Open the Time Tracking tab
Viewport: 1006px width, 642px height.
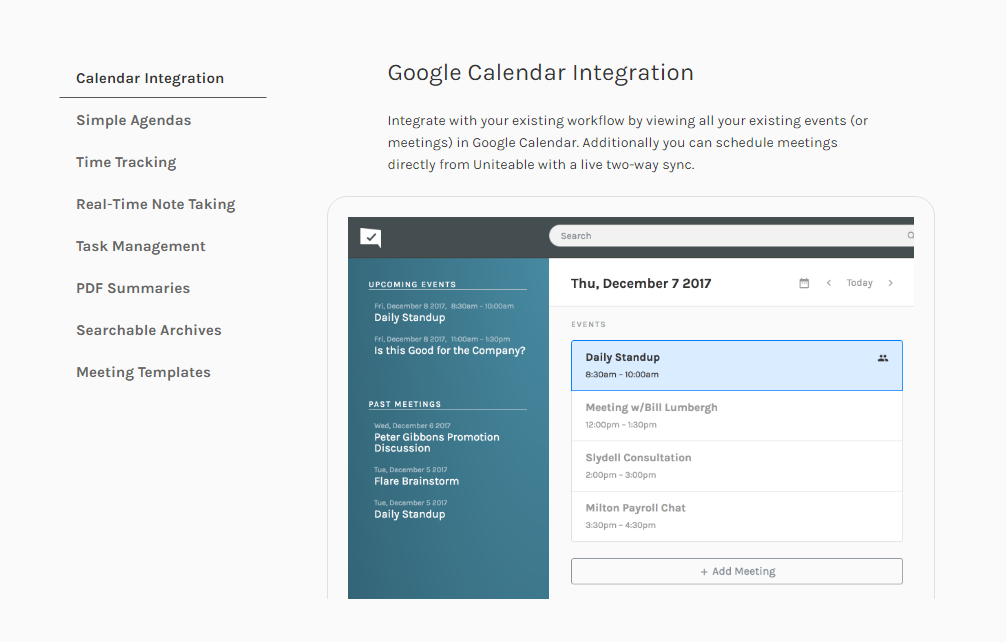point(126,162)
